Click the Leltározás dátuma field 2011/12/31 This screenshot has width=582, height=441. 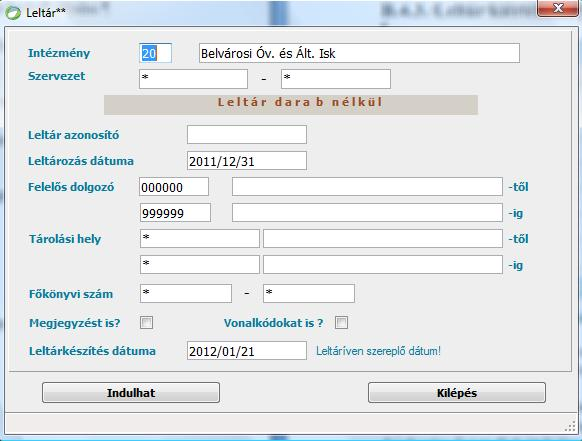pos(247,161)
